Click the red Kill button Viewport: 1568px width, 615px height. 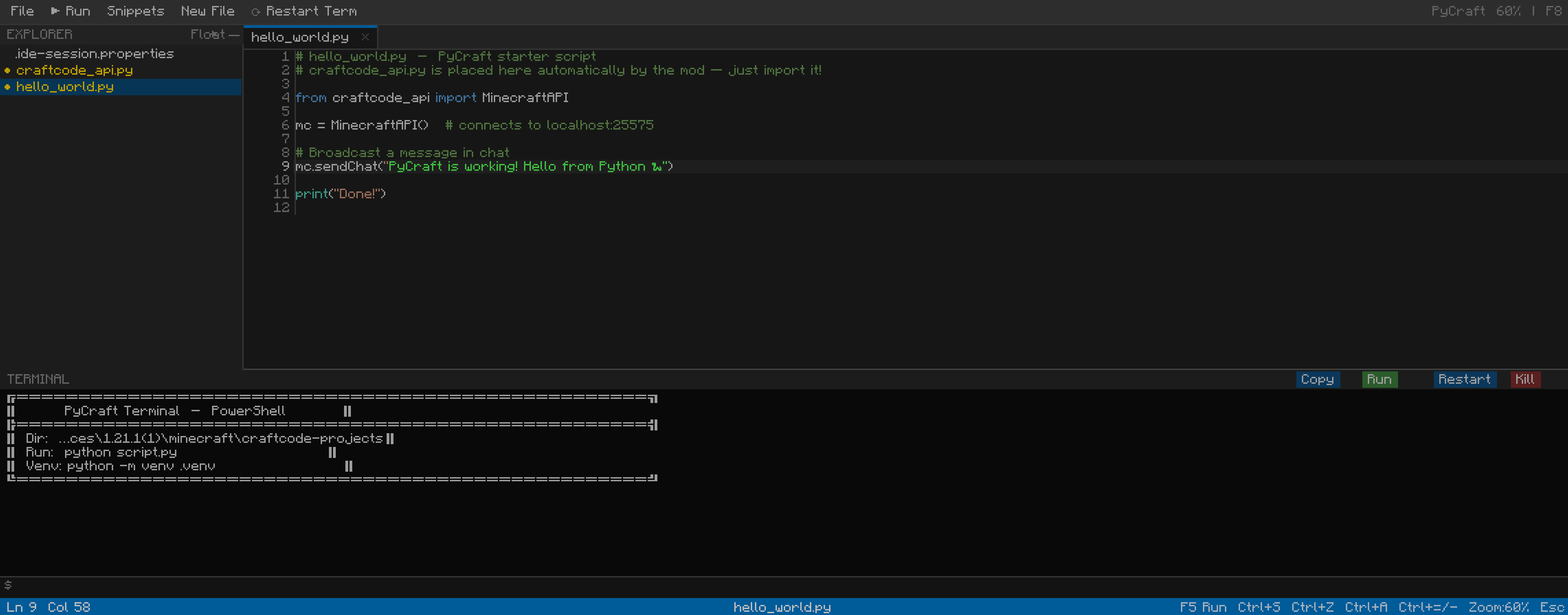pos(1525,379)
